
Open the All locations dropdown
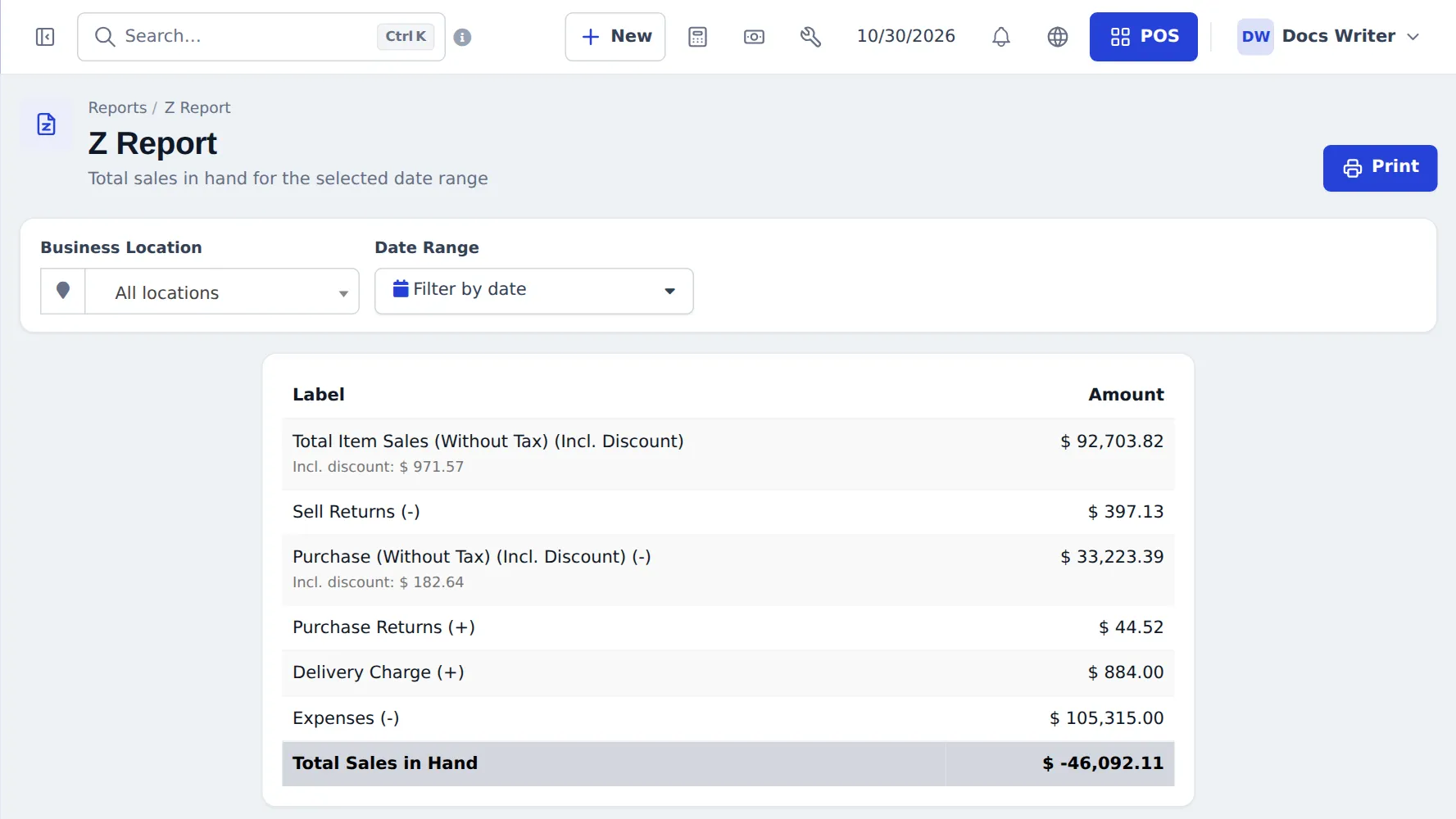click(222, 292)
